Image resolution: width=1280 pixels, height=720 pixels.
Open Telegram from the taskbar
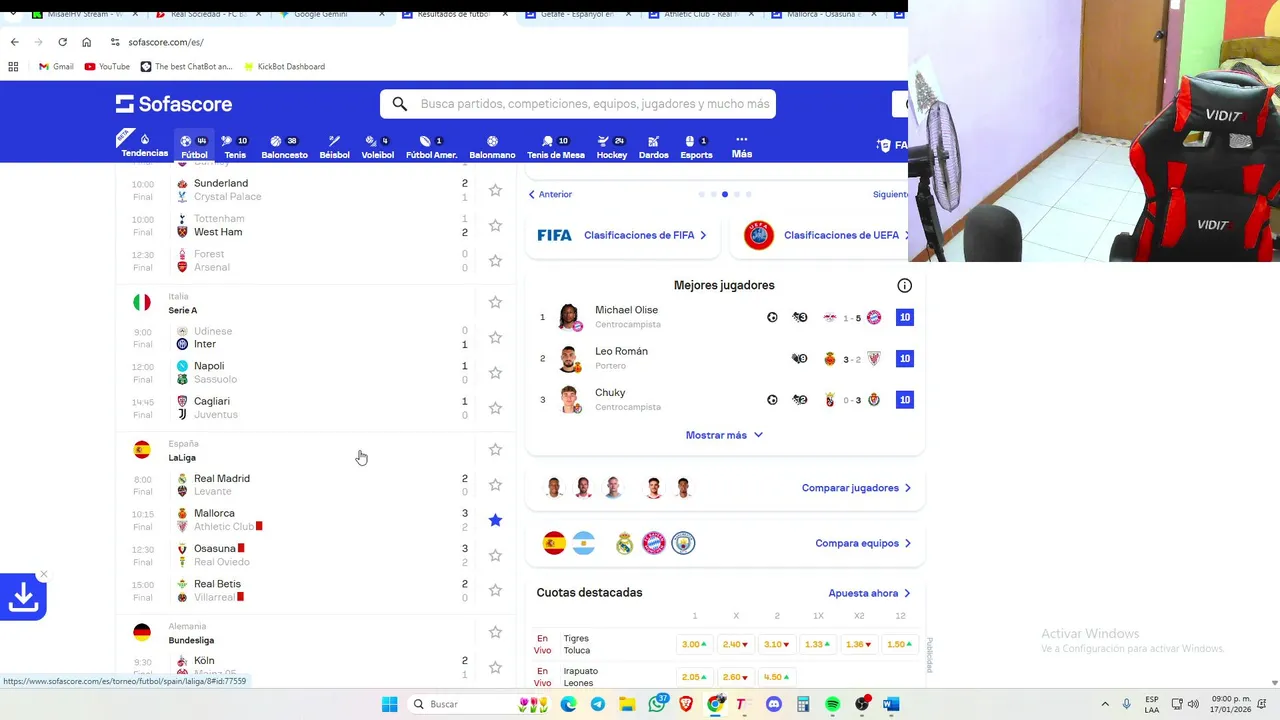point(598,704)
